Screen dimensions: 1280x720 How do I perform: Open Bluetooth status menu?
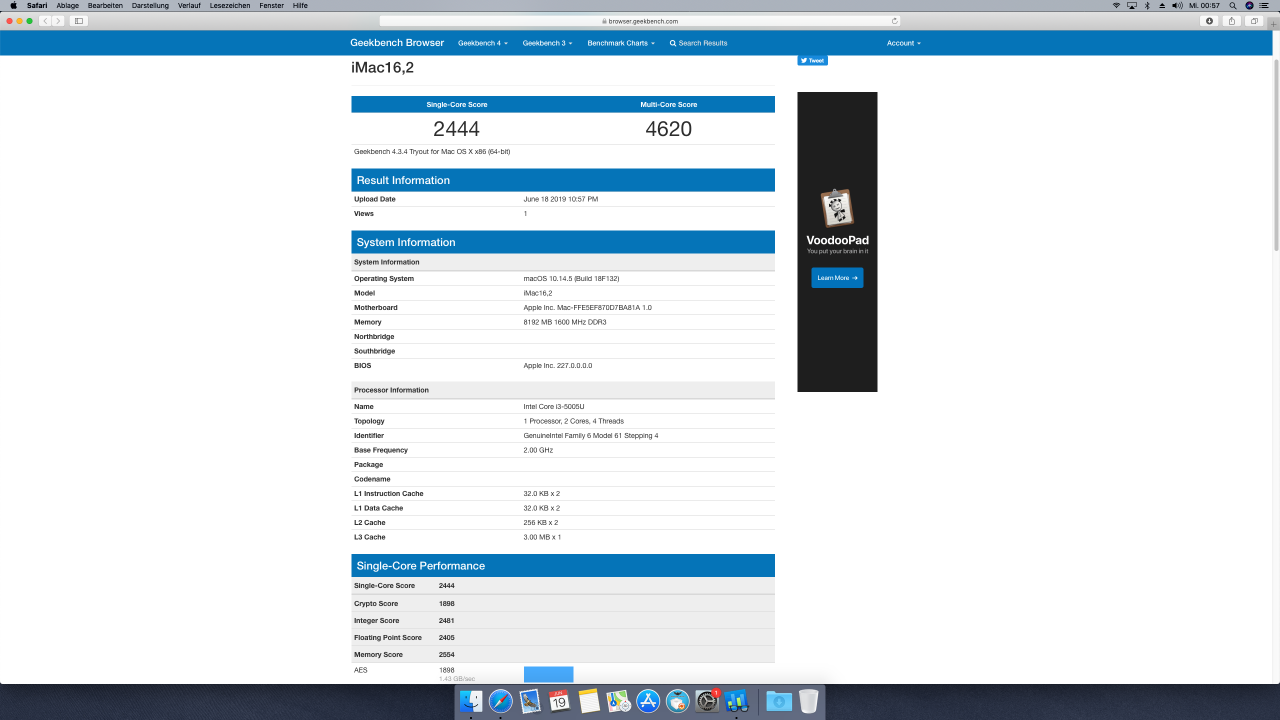[1146, 5]
